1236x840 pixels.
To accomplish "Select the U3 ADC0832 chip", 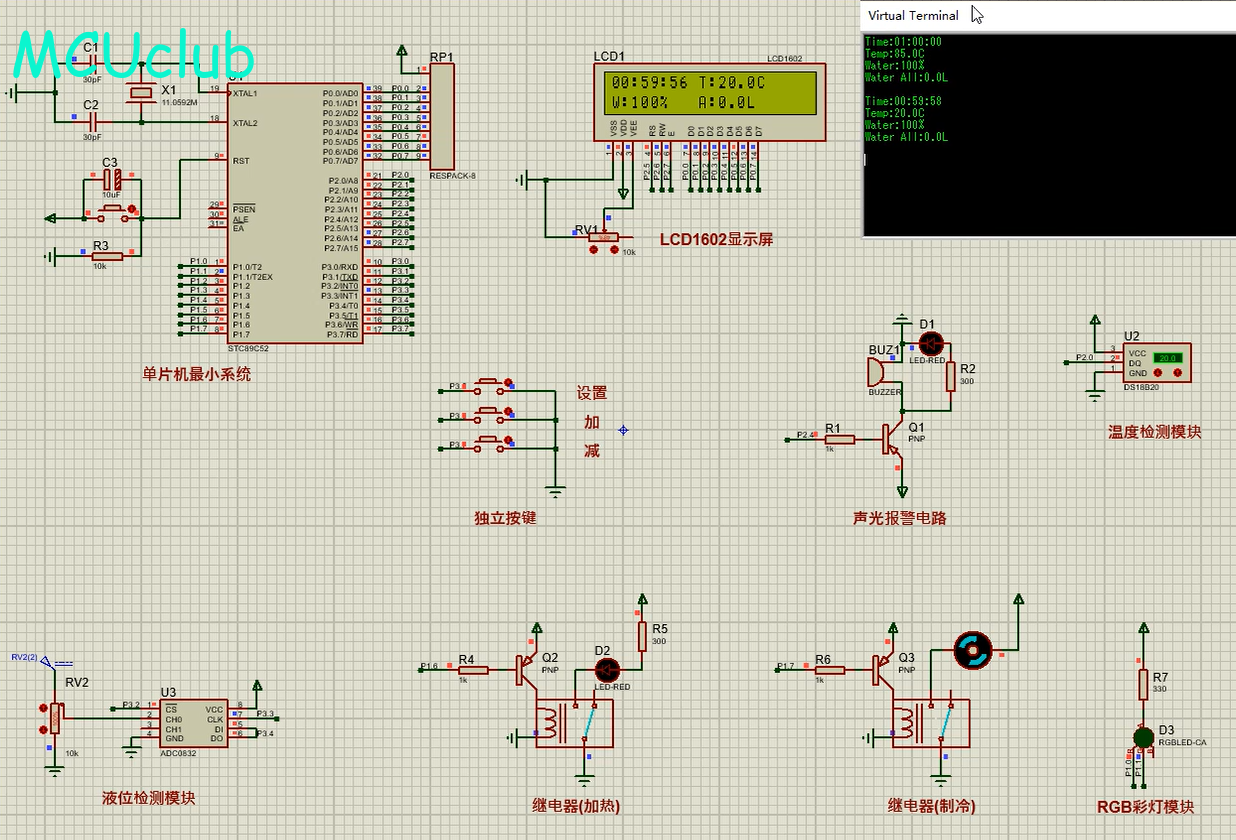I will [x=194, y=722].
